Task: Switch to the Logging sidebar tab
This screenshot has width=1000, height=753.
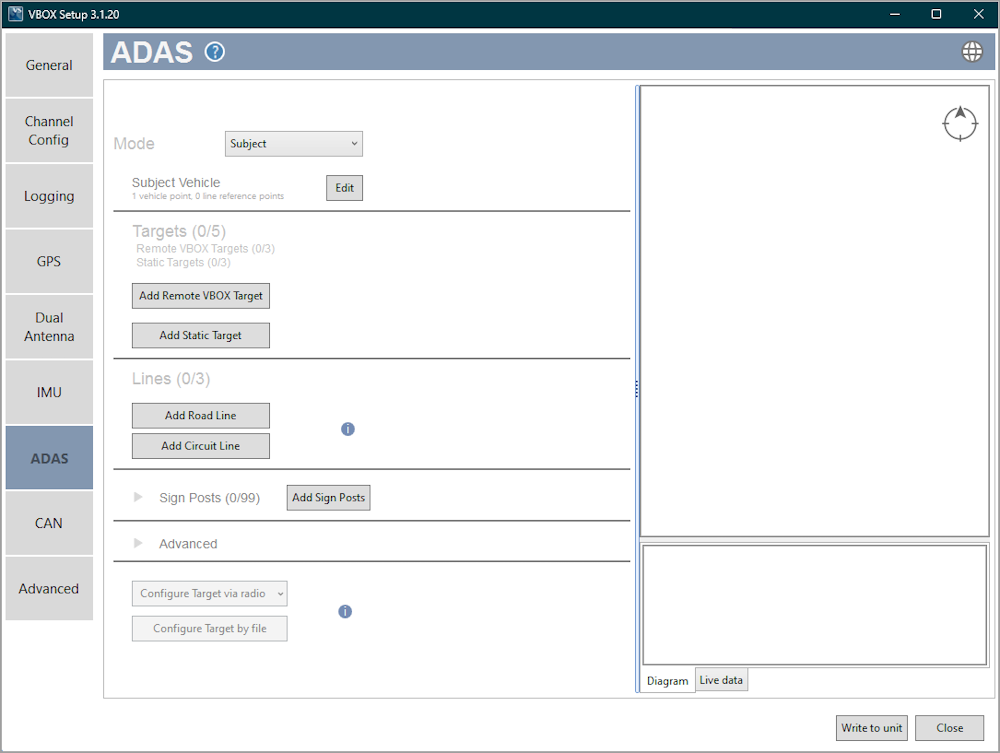Action: tap(49, 196)
